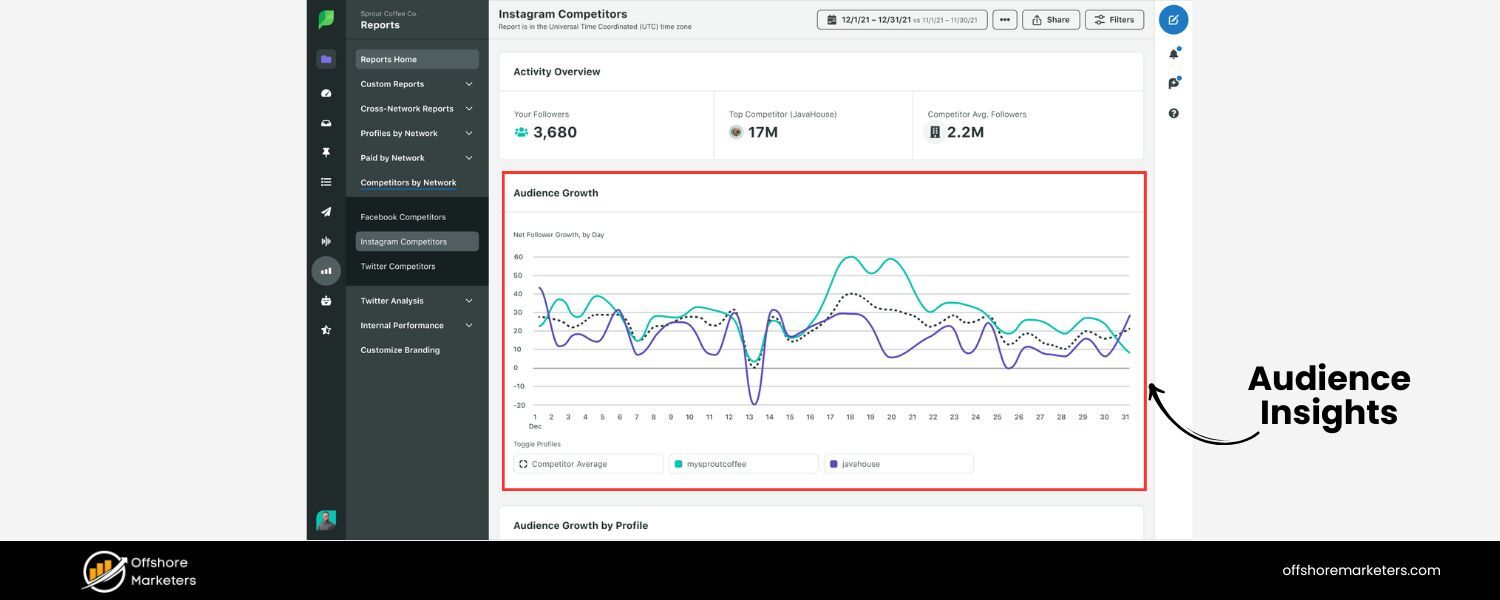Open the star reviews icon in sidebar
The image size is (1500, 600).
[326, 330]
